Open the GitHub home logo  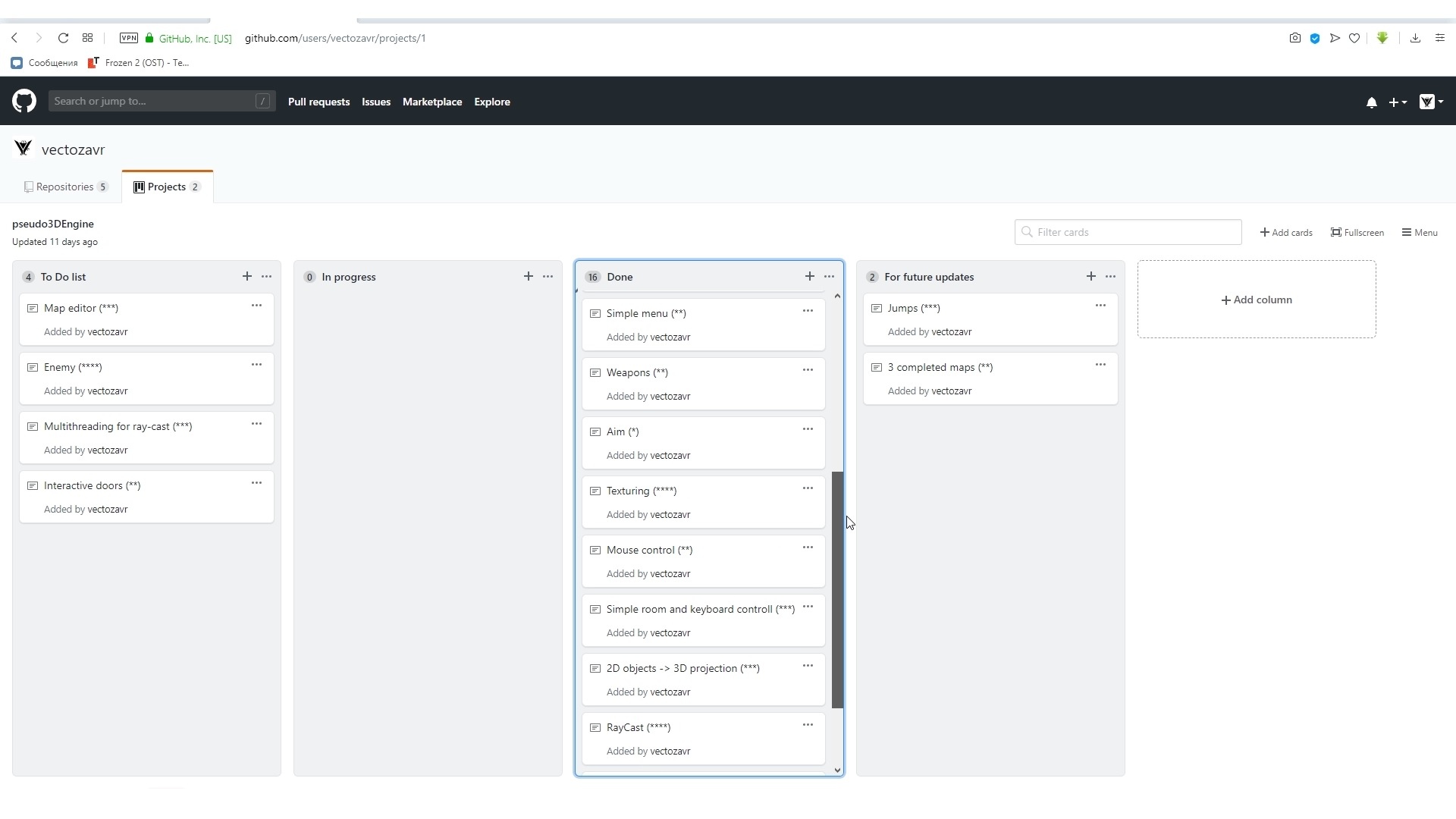point(24,101)
